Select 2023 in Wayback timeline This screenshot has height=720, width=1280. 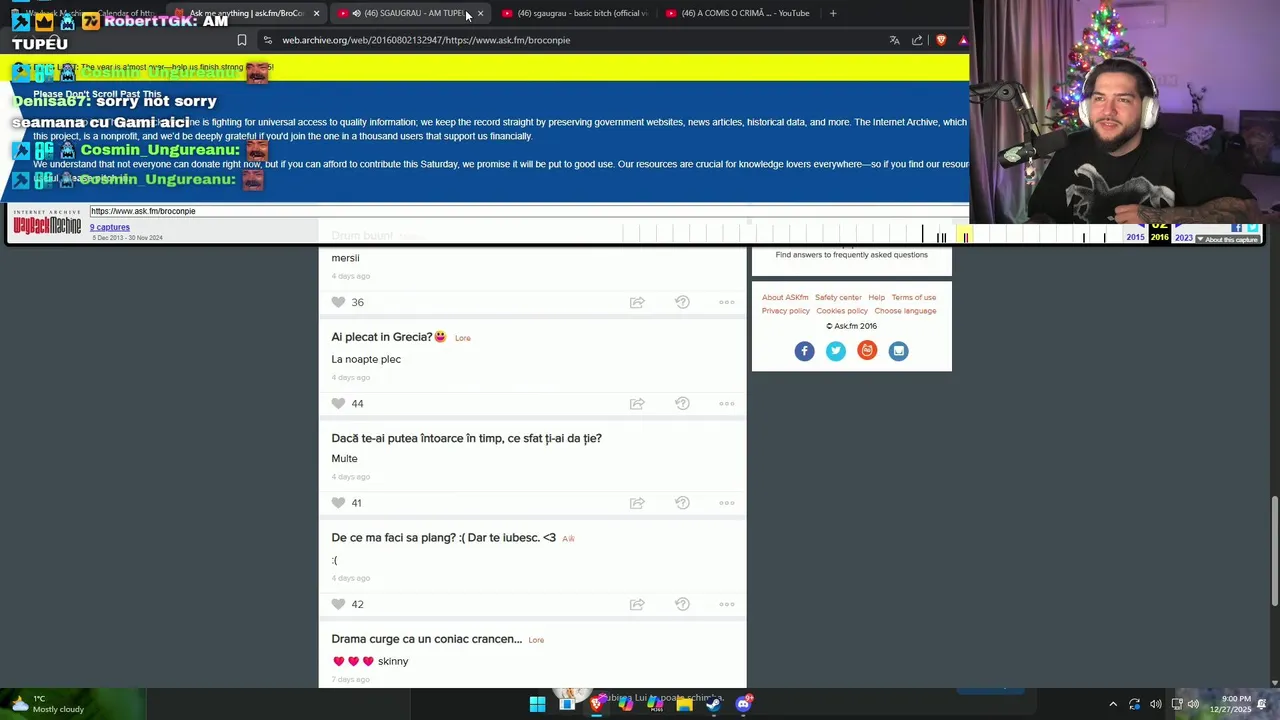click(x=1183, y=237)
